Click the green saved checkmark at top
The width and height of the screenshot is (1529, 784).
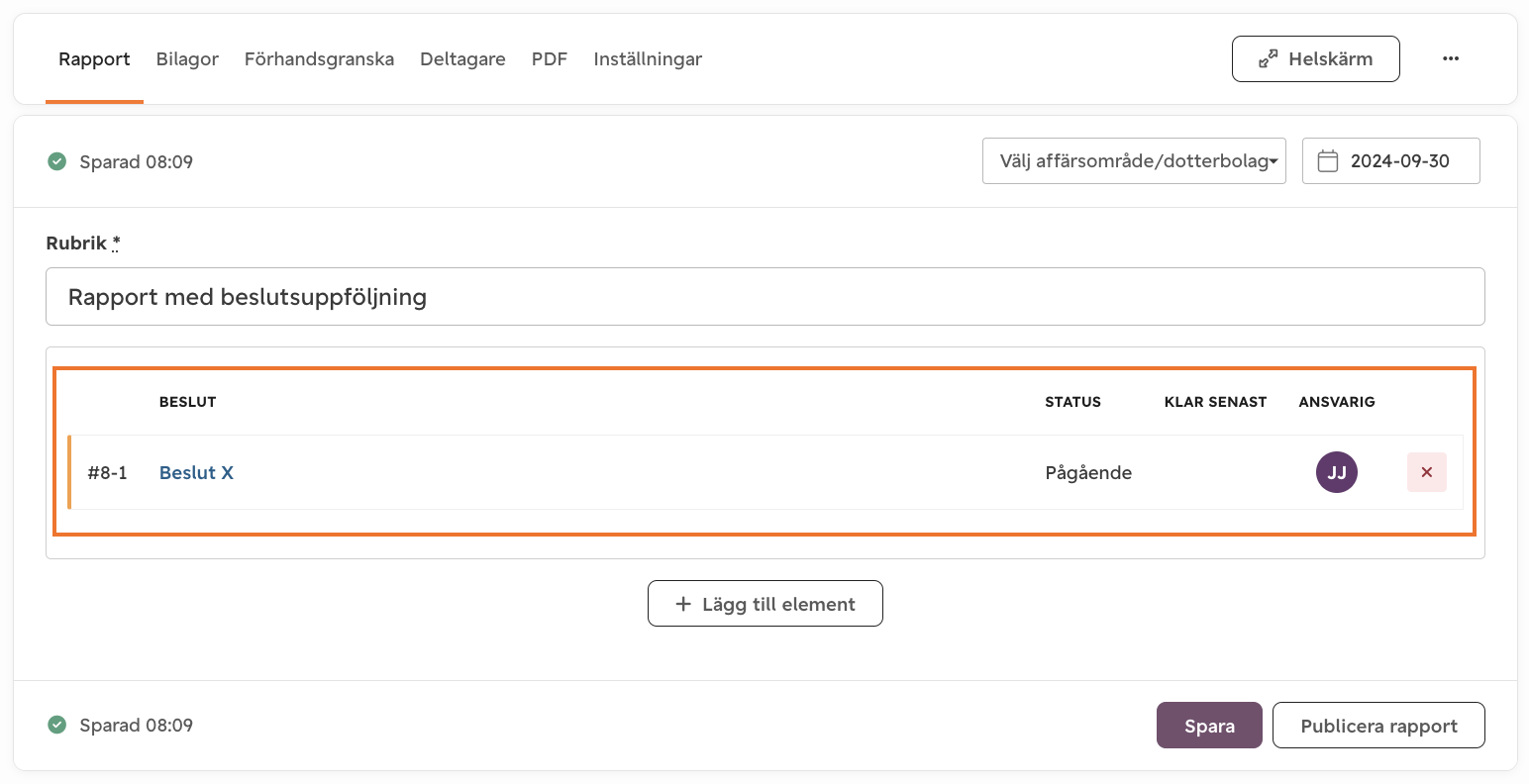coord(57,161)
